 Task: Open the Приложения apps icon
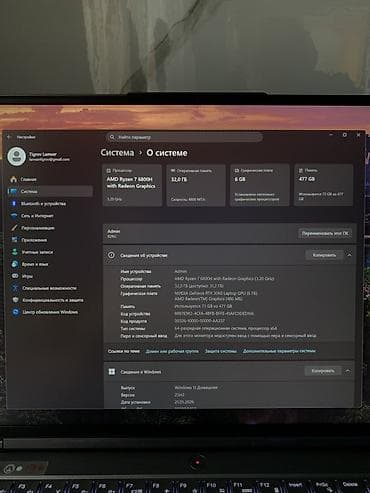point(15,240)
